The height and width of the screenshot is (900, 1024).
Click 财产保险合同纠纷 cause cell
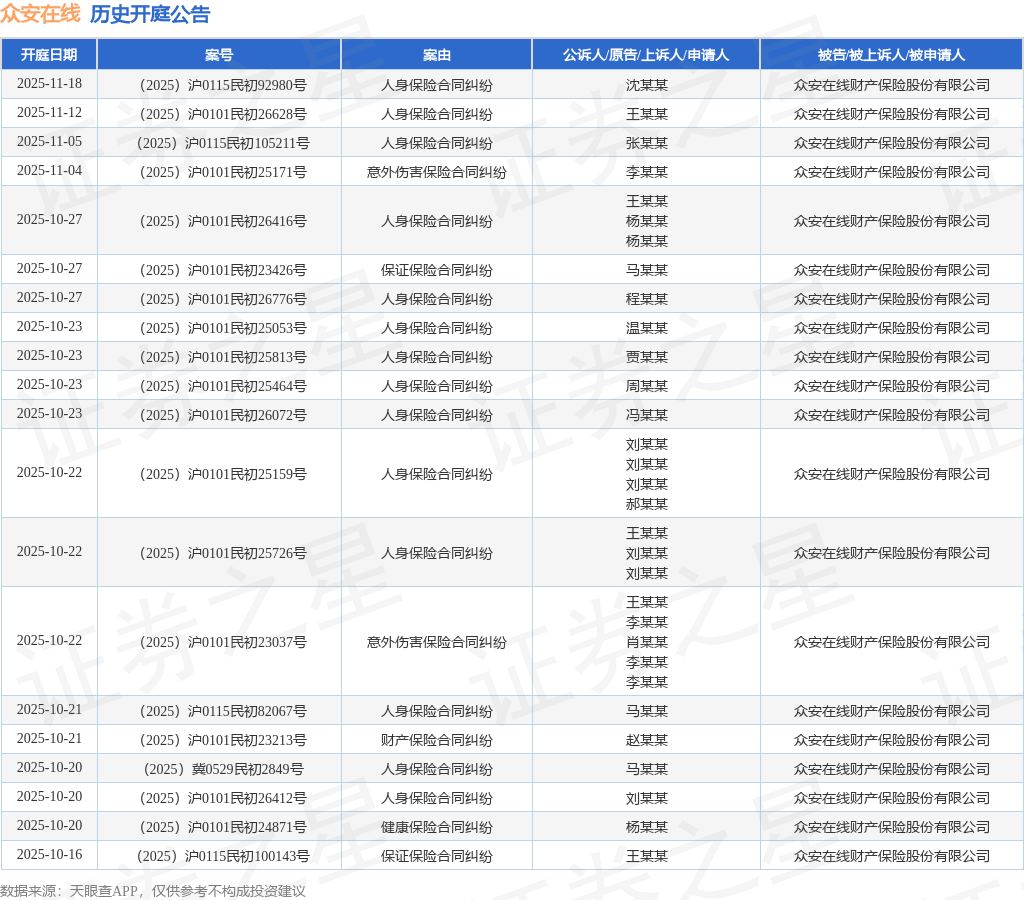[436, 741]
